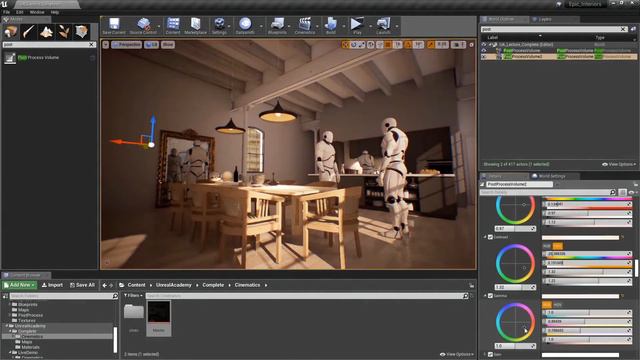
Task: Select the Landscape mode icon
Action: pyautogui.click(x=46, y=31)
